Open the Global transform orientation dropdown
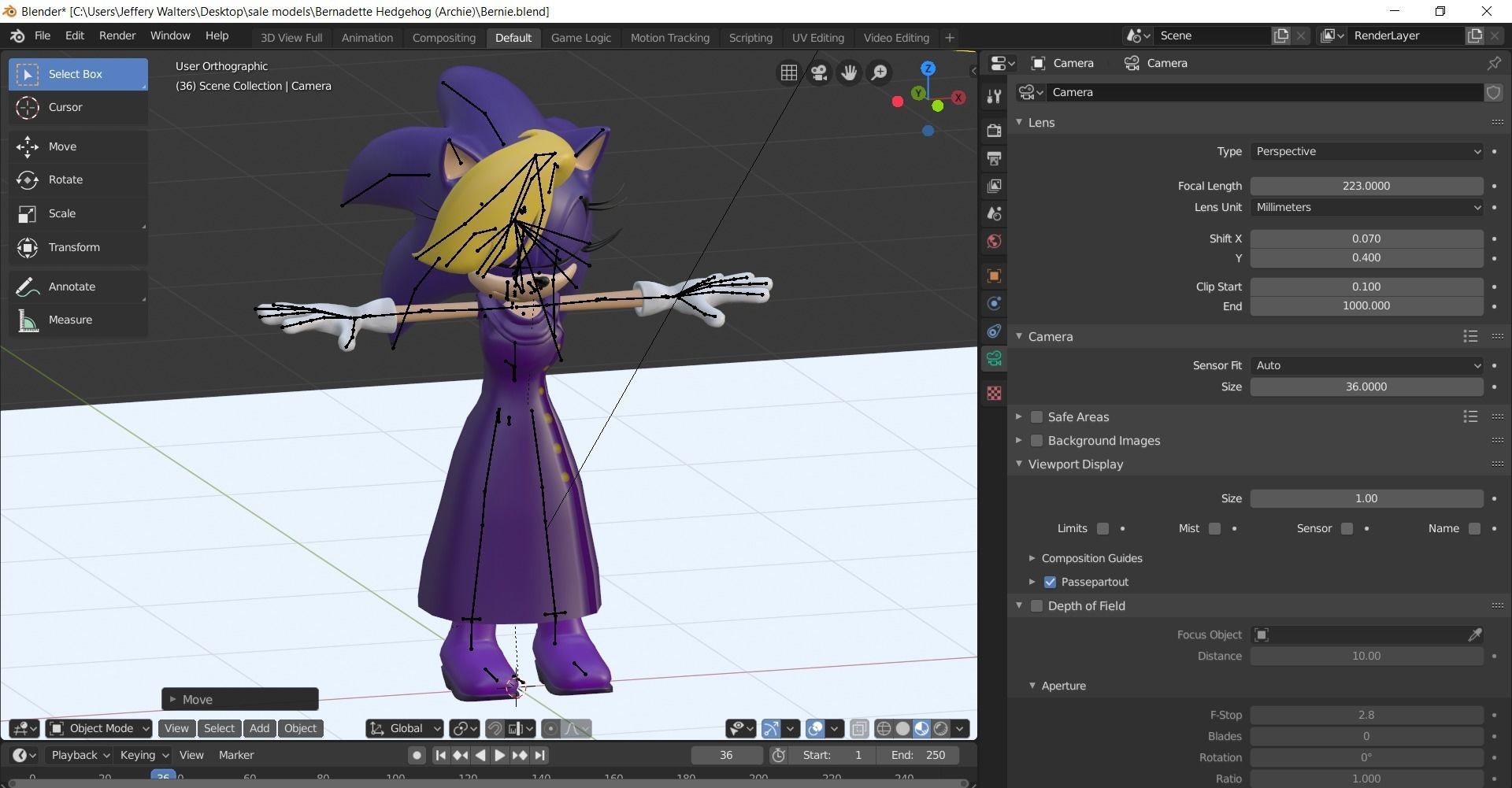Image resolution: width=1512 pixels, height=788 pixels. point(406,729)
